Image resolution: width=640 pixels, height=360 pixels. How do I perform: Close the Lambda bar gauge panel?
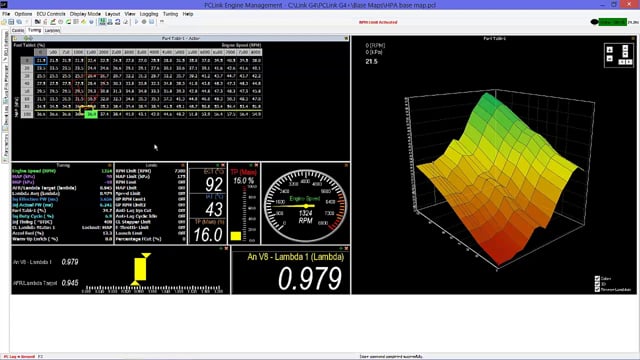(226, 248)
